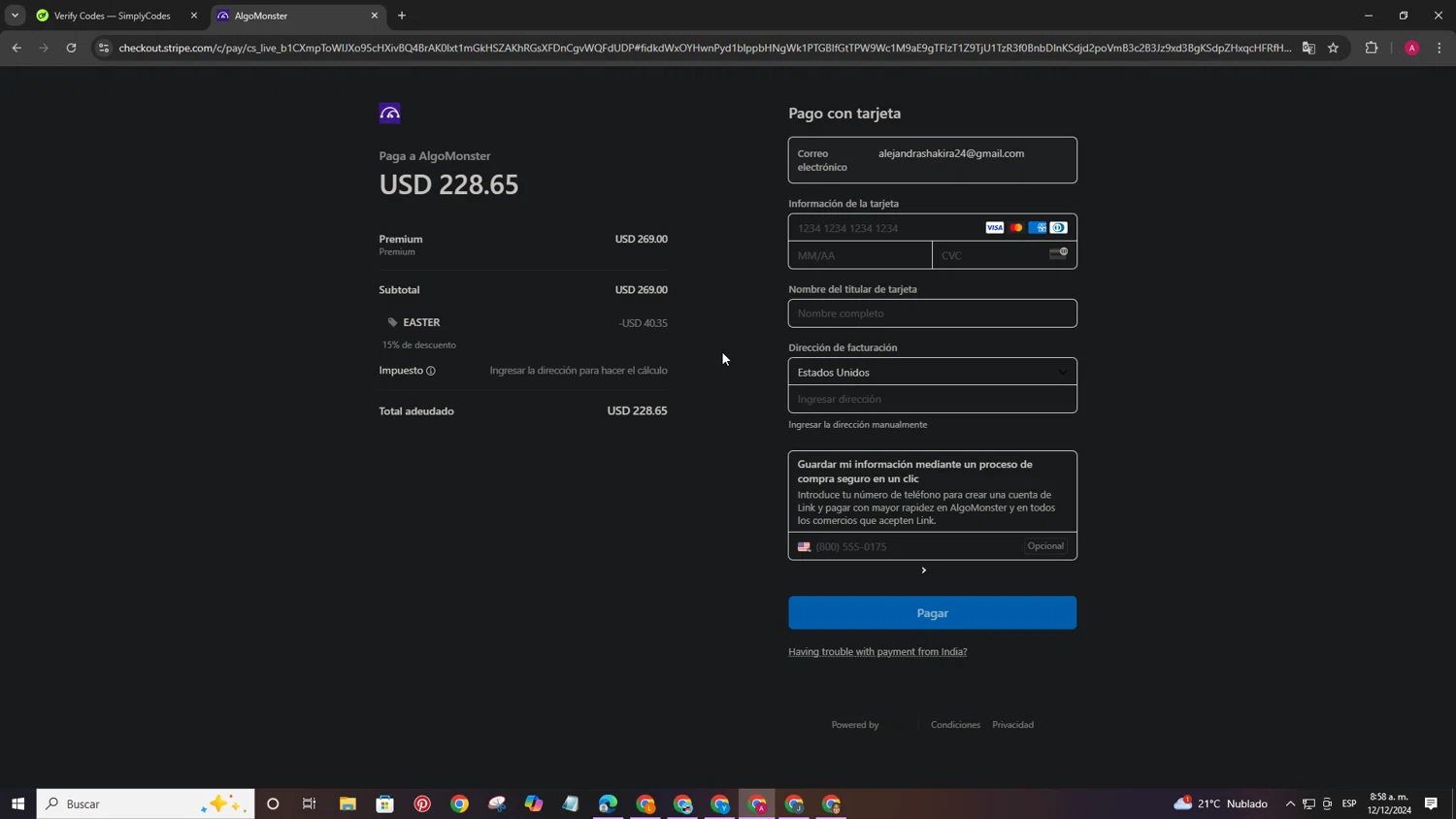This screenshot has width=1456, height=819.
Task: Open Snipping Tool from the taskbar
Action: pyautogui.click(x=497, y=803)
